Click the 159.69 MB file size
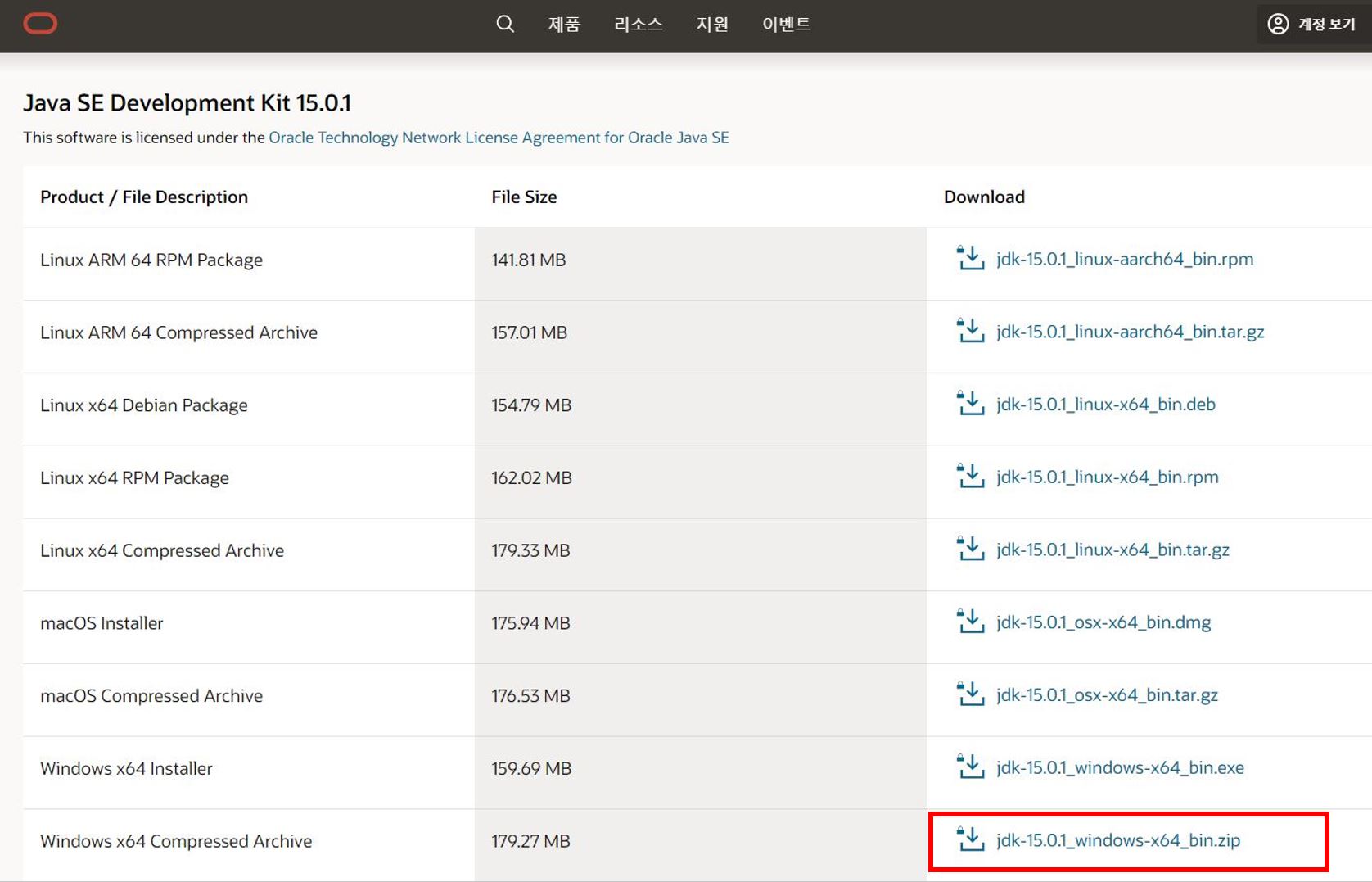 coord(531,768)
